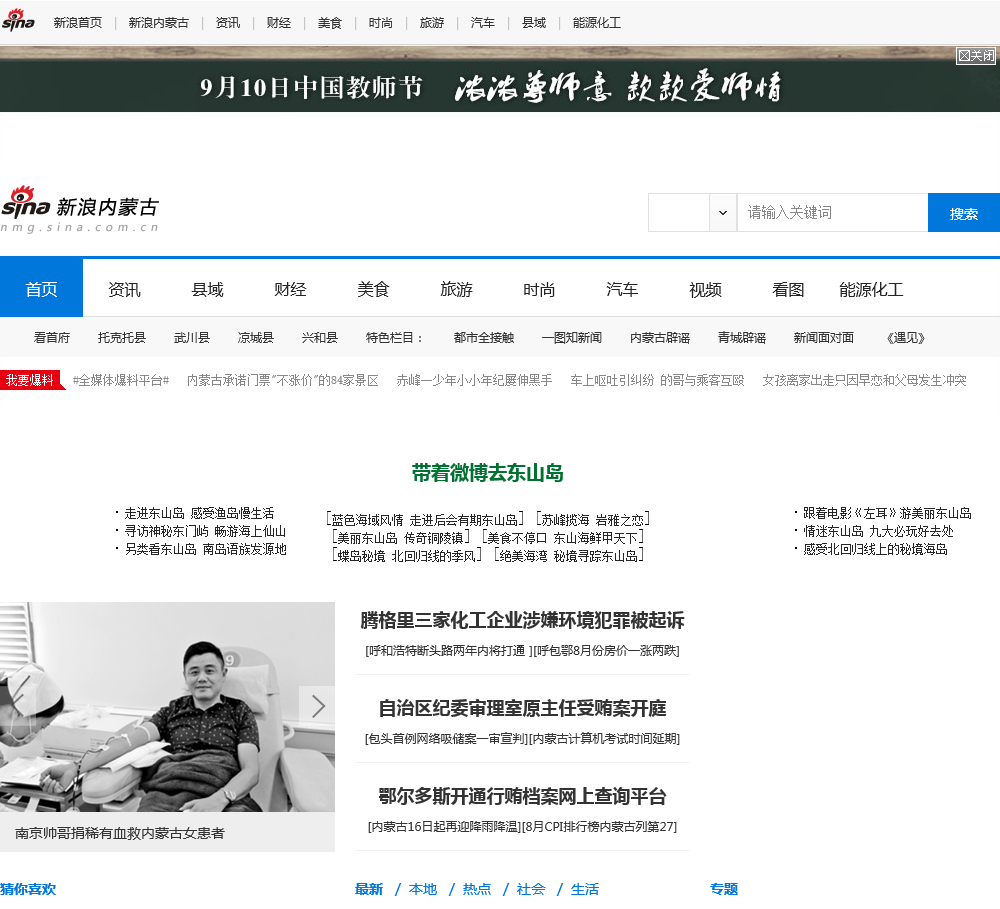Open 看首府 sub-navigation link
Screen dimensions: 1000x909
click(52, 337)
